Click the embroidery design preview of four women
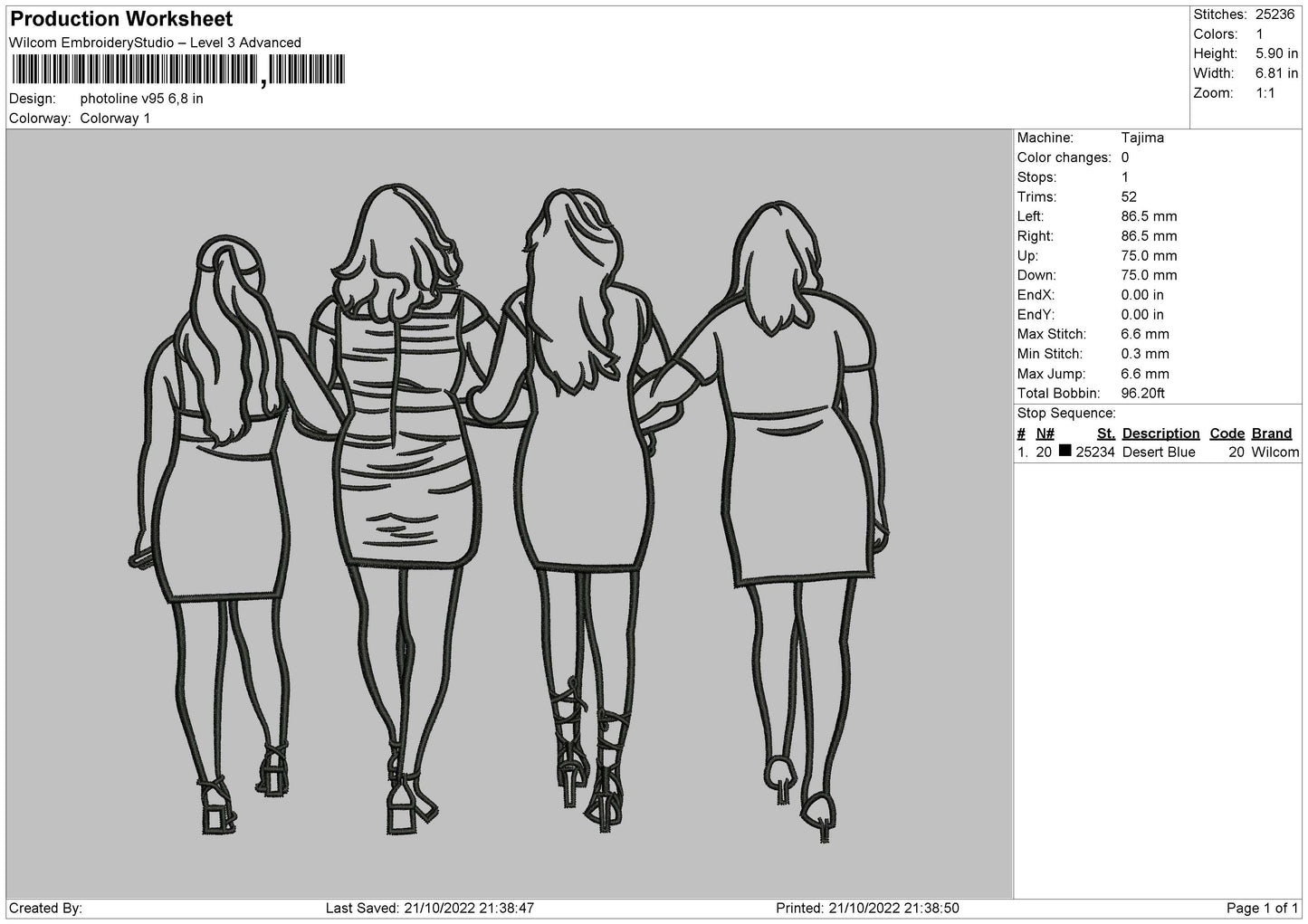The image size is (1308, 924). [x=509, y=513]
